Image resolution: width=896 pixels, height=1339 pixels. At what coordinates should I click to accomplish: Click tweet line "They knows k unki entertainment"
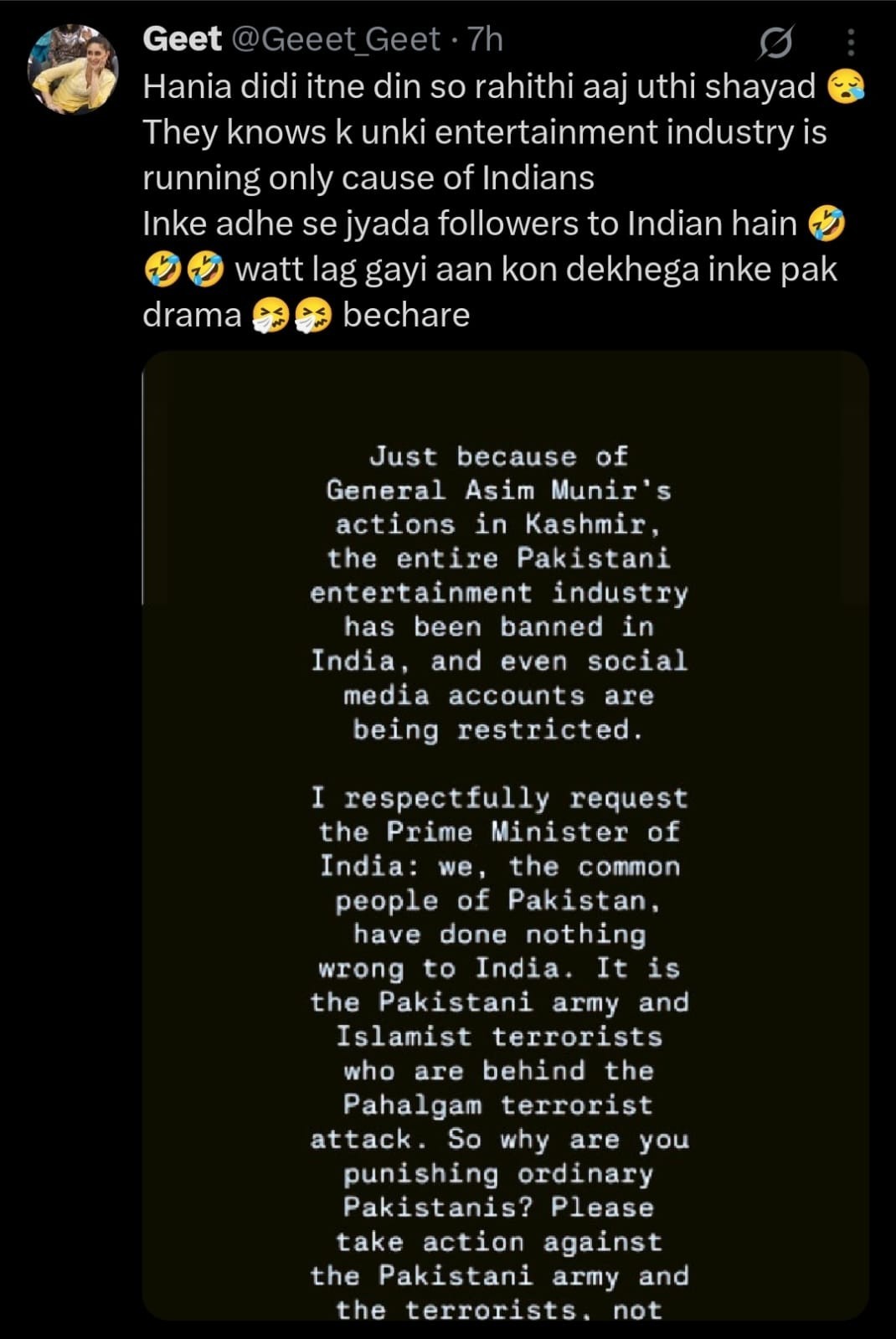(x=485, y=132)
